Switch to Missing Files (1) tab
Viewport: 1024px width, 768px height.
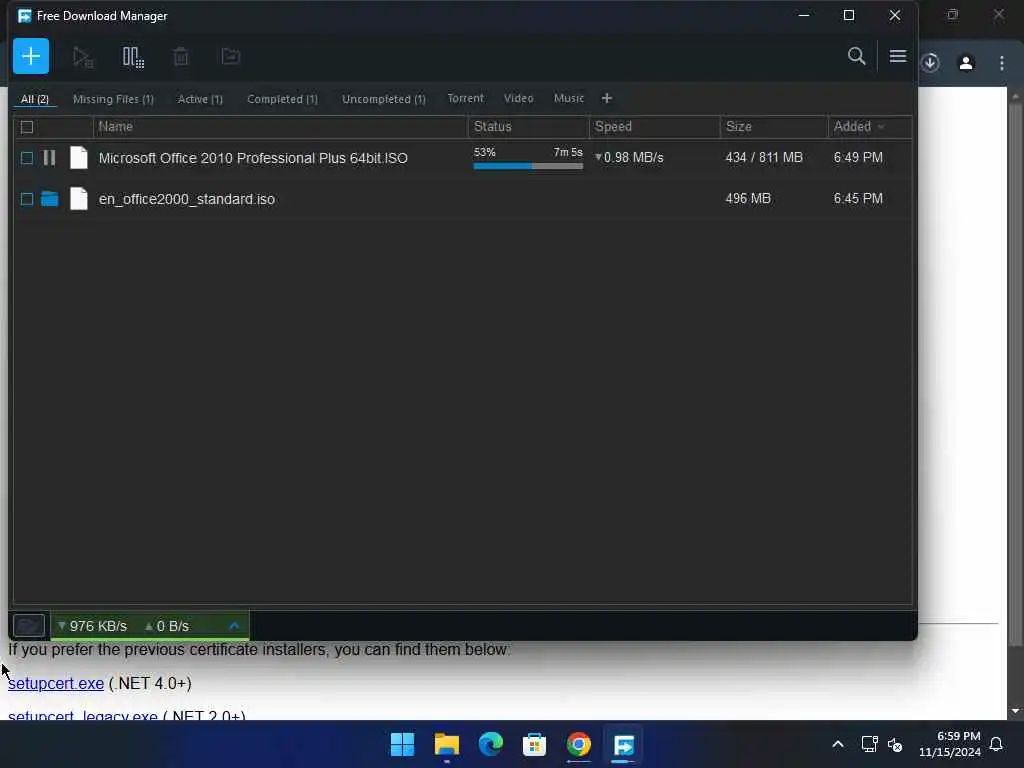tap(113, 99)
